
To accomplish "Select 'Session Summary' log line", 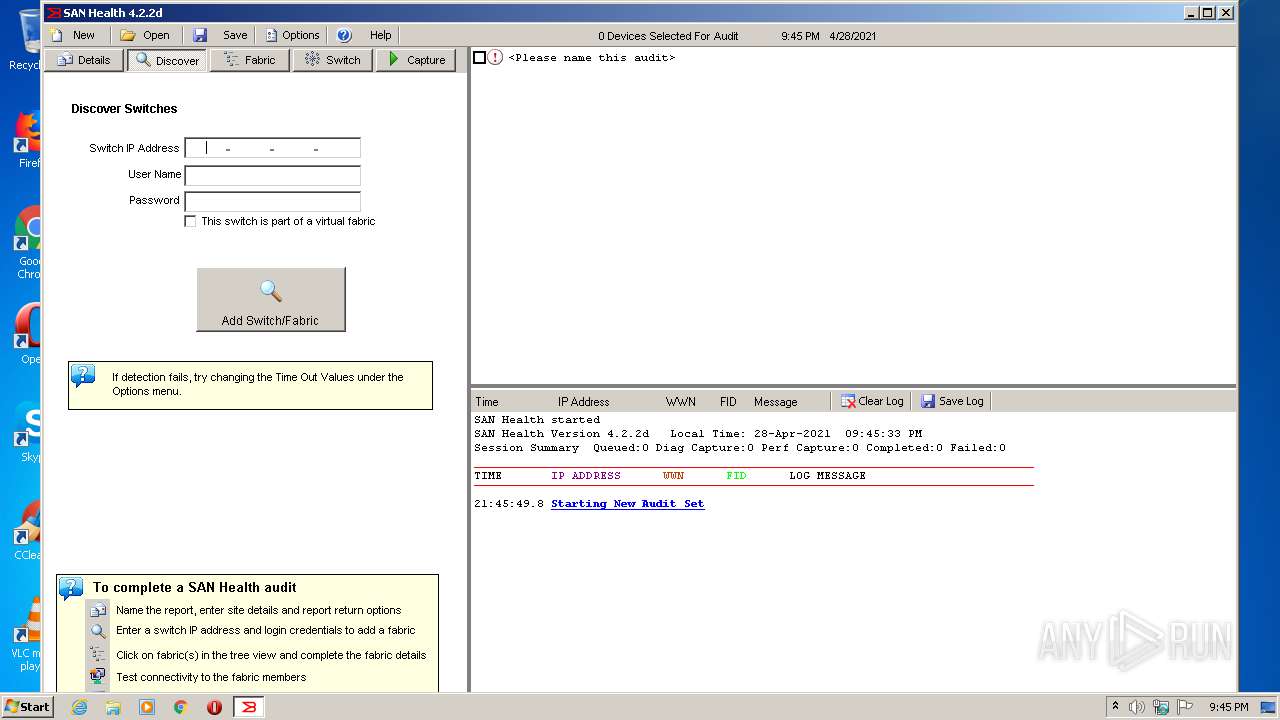I will [x=740, y=448].
